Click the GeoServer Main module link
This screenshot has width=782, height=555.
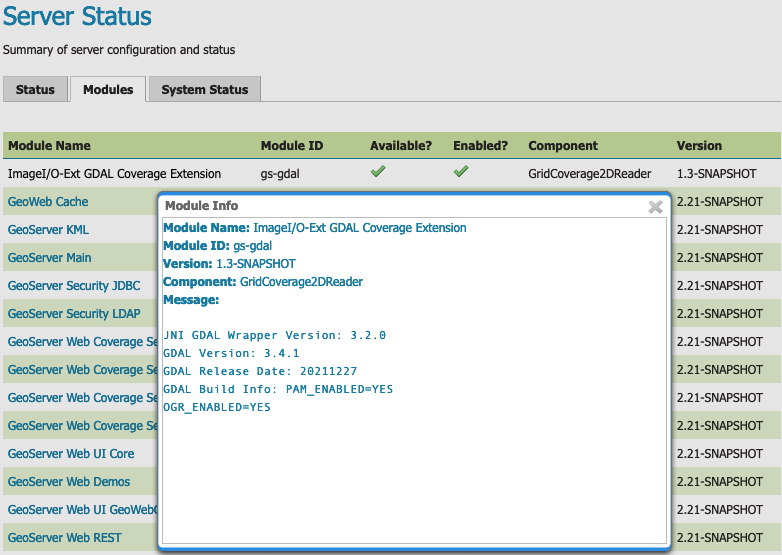coord(50,257)
